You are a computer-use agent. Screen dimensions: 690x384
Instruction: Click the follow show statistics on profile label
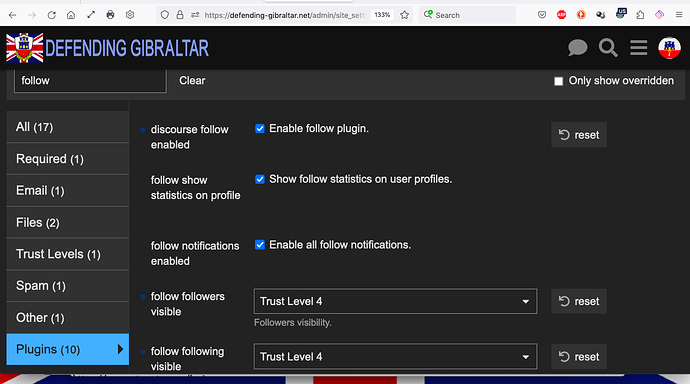pyautogui.click(x=195, y=187)
